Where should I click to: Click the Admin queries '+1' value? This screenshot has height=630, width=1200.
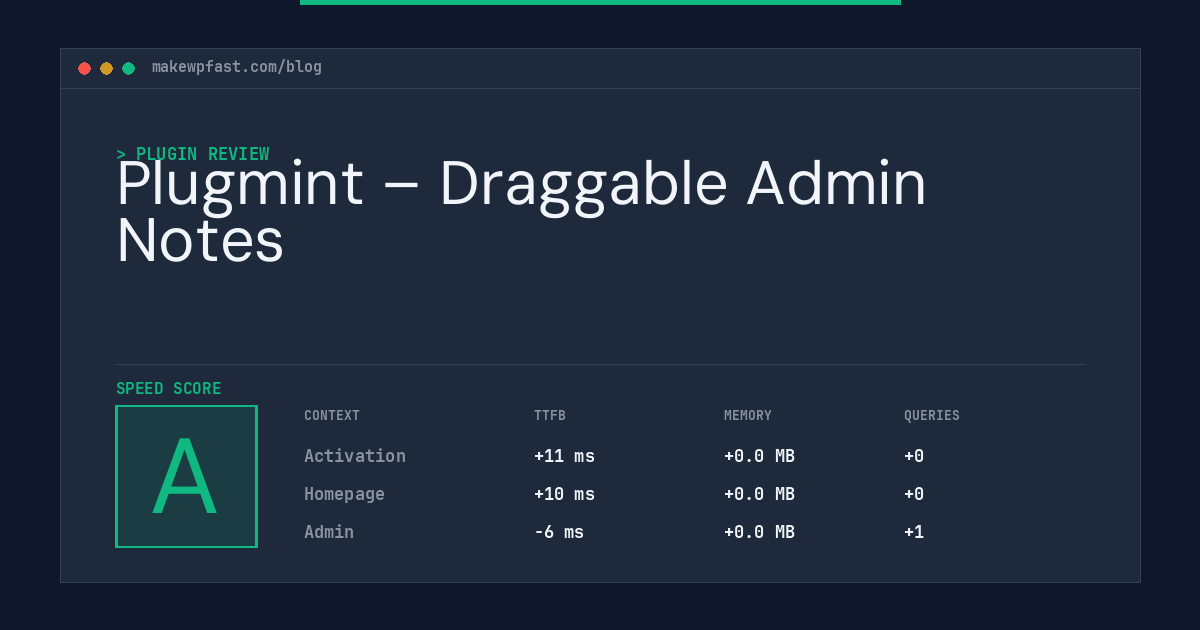click(x=914, y=532)
